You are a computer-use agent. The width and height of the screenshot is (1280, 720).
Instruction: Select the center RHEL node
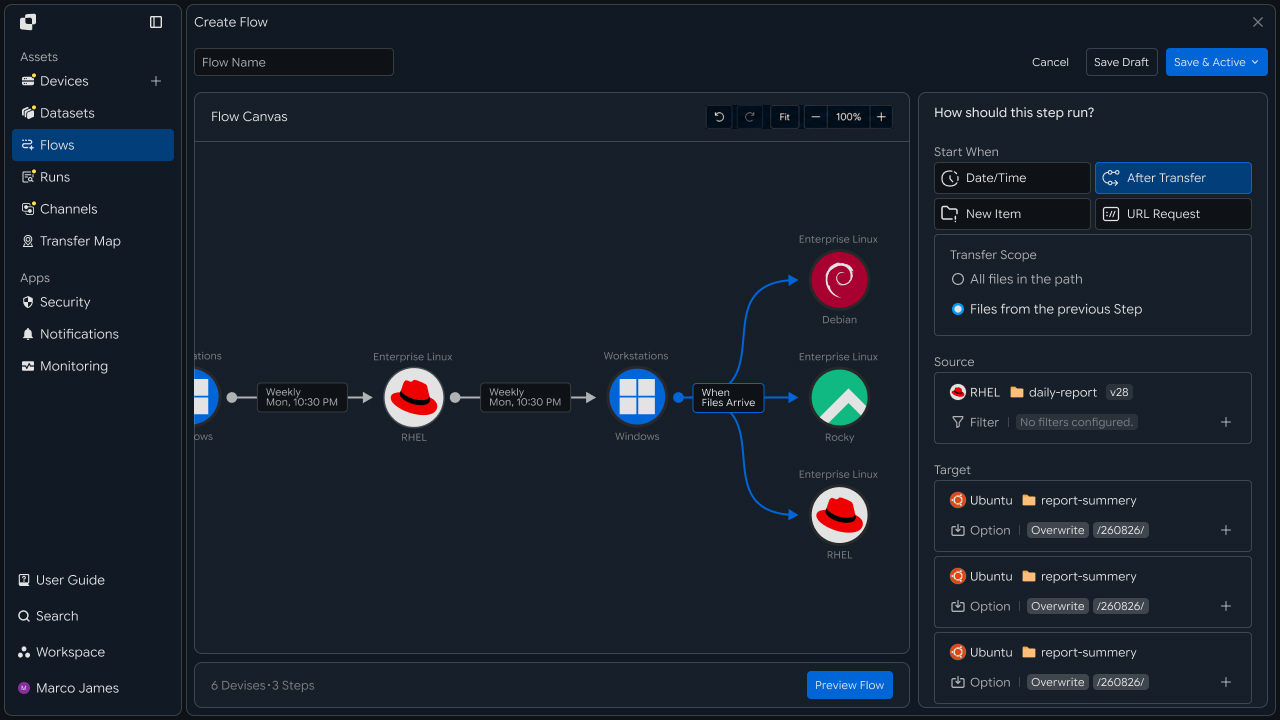tap(414, 397)
